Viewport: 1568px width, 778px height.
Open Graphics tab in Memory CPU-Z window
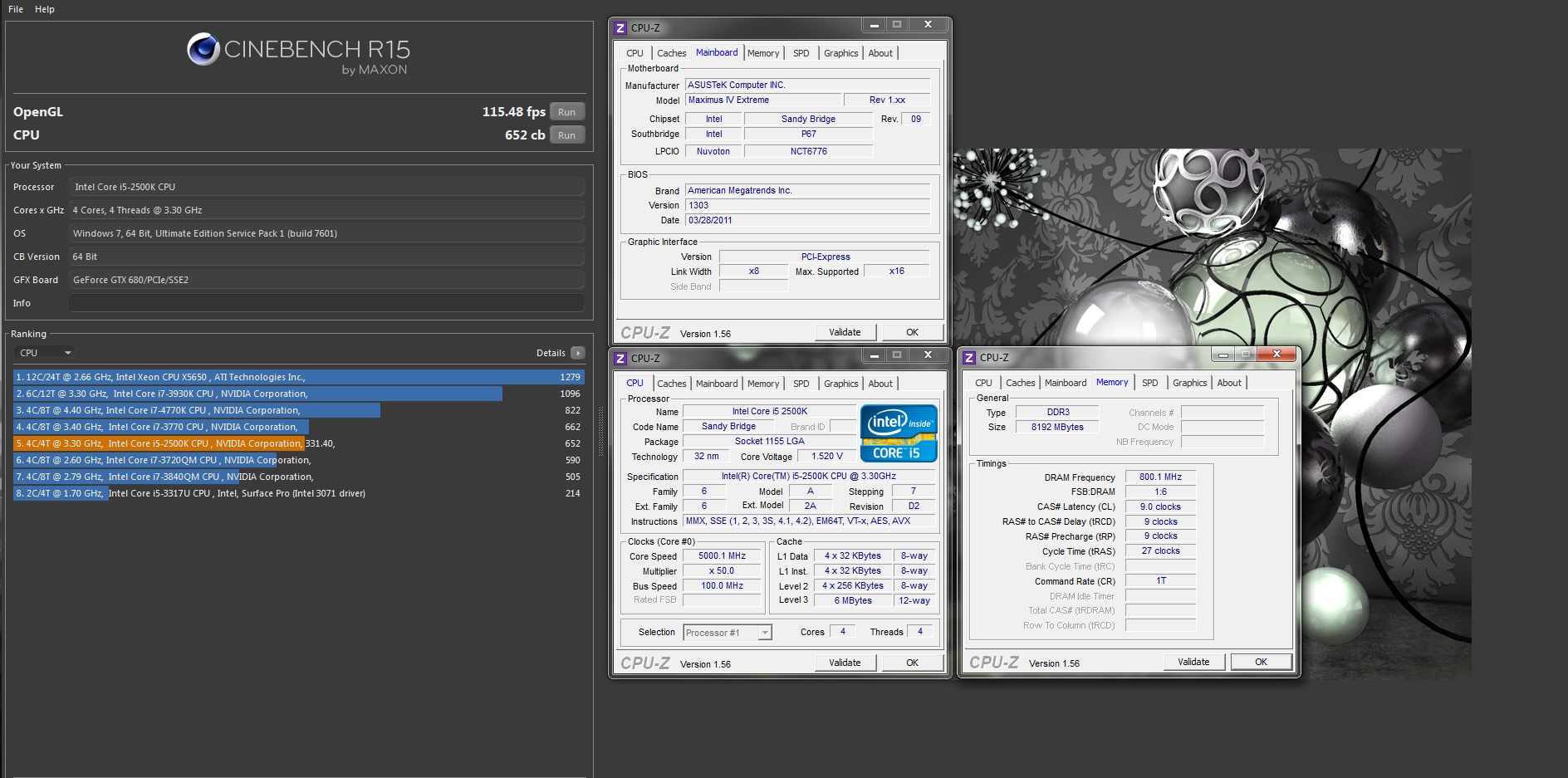(x=1190, y=383)
